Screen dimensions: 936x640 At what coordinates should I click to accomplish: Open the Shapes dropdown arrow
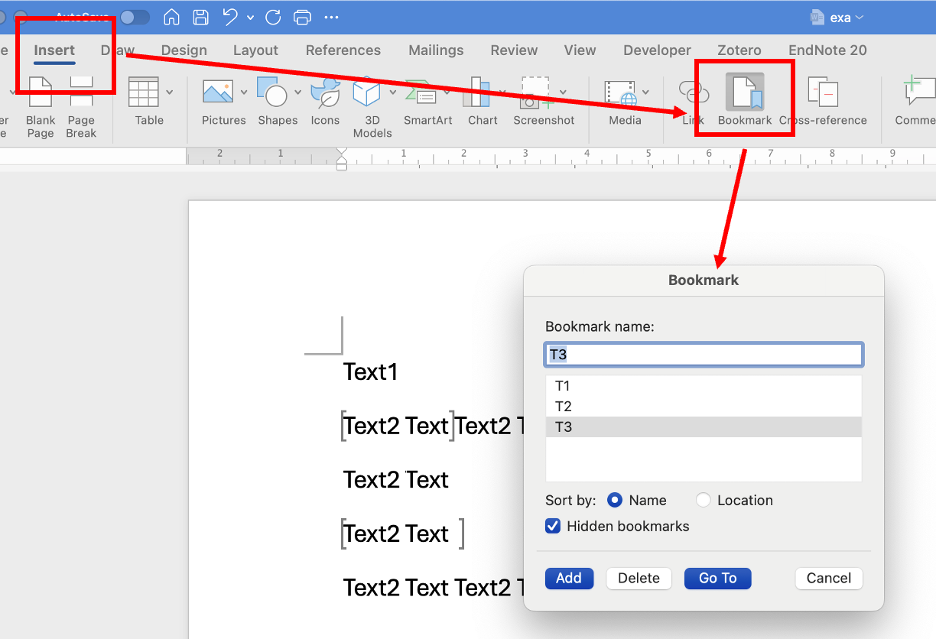(x=298, y=92)
